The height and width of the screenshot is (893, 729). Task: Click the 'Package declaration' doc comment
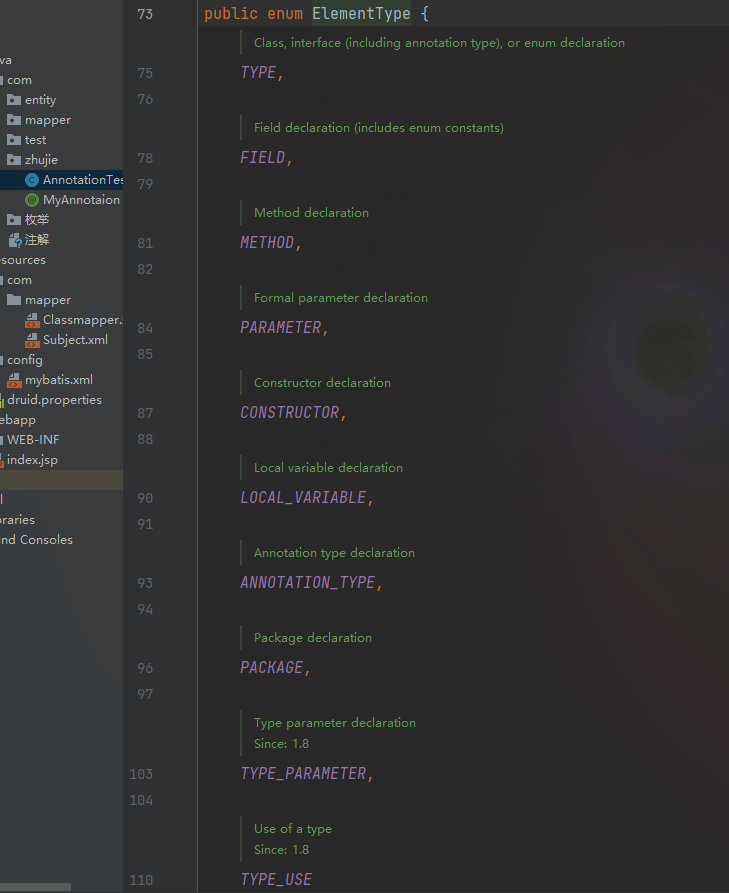pyautogui.click(x=313, y=638)
